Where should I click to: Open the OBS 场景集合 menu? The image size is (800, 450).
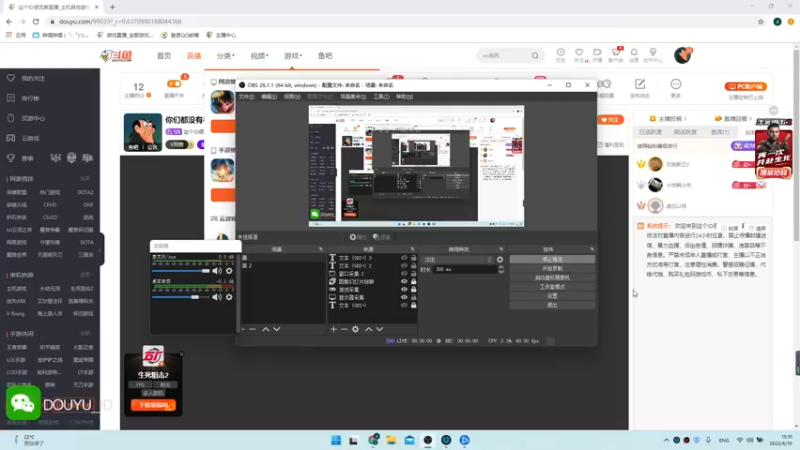[x=353, y=96]
